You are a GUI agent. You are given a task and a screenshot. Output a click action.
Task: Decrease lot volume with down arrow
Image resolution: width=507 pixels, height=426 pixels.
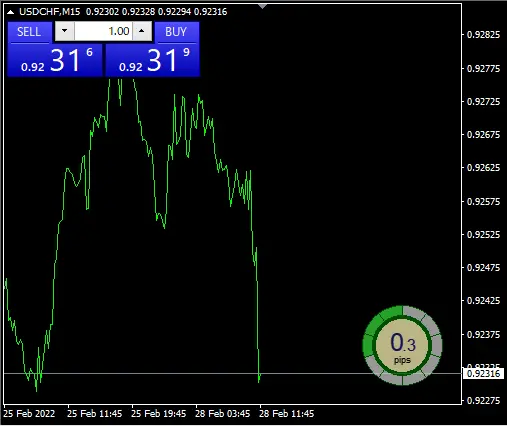(65, 31)
